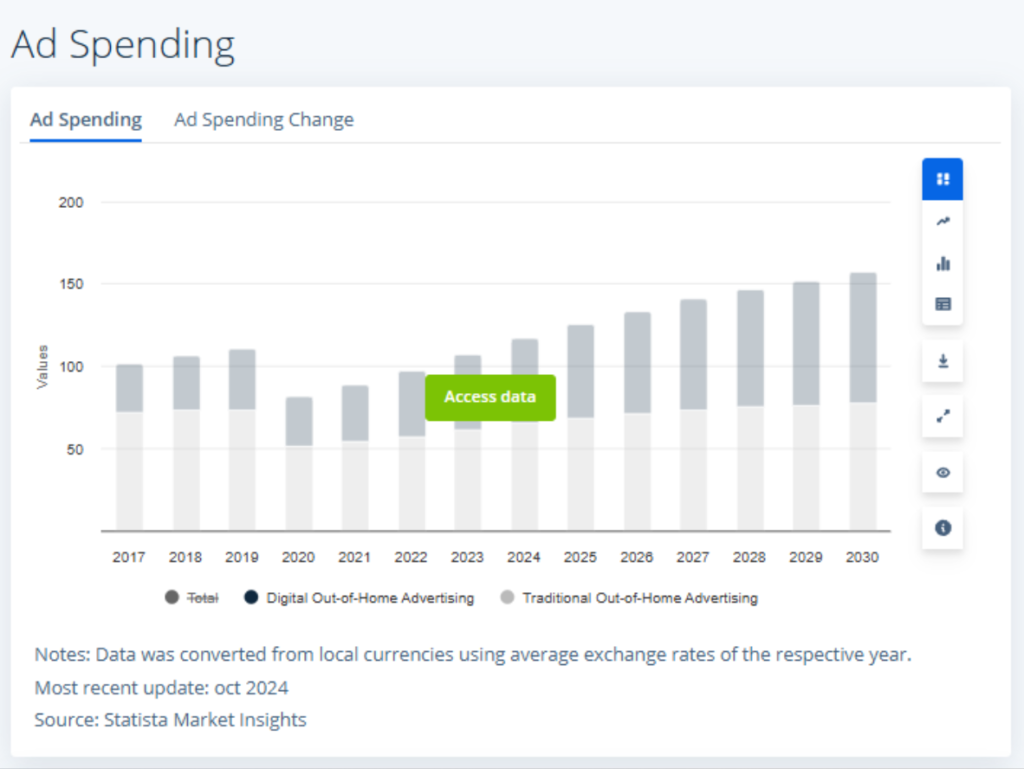Toggle the eye visibility icon

tap(942, 472)
